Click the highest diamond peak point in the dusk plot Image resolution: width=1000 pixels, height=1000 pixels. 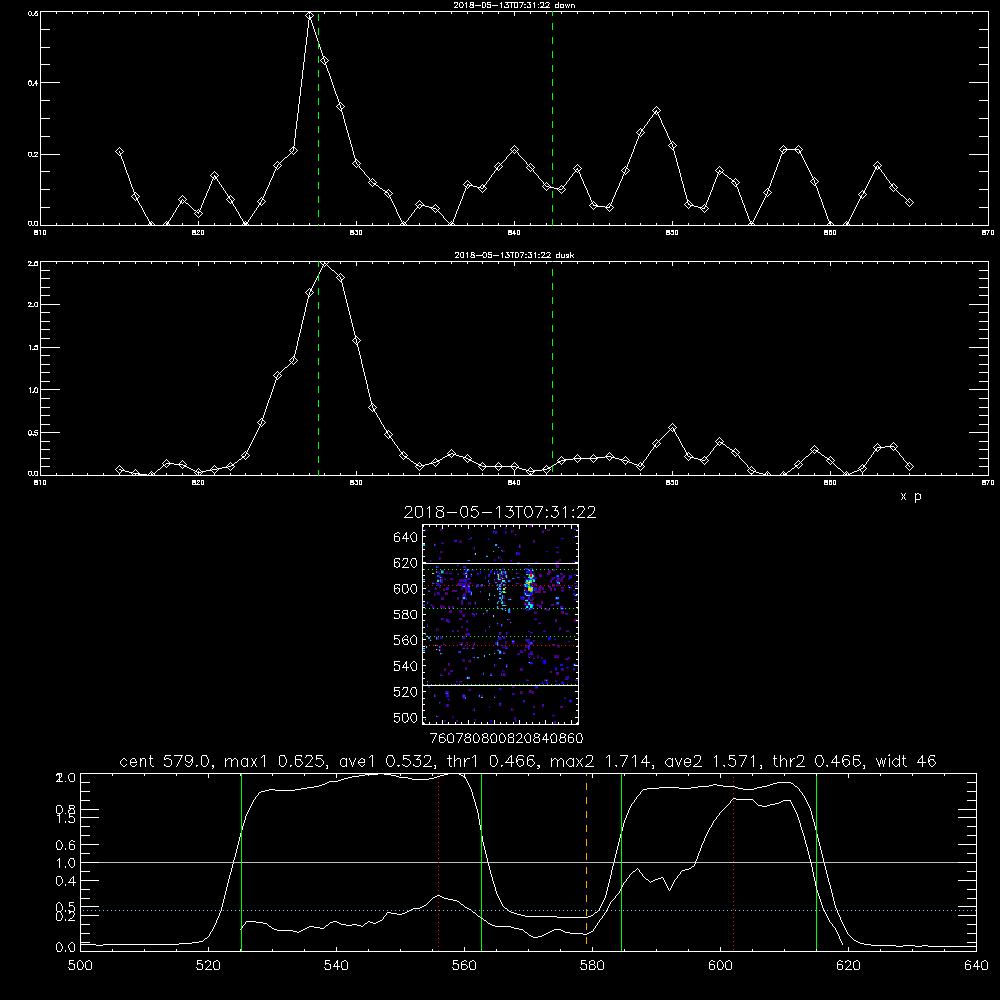click(325, 263)
